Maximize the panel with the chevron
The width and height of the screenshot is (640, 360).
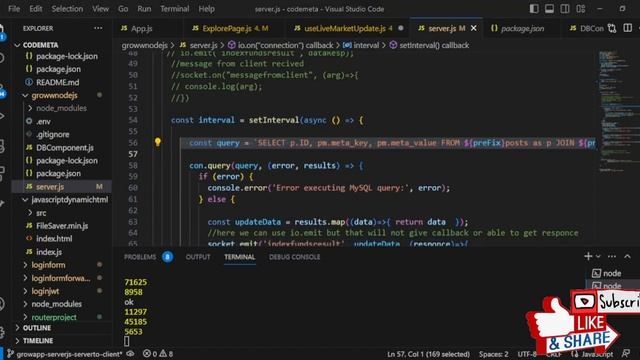click(x=627, y=256)
